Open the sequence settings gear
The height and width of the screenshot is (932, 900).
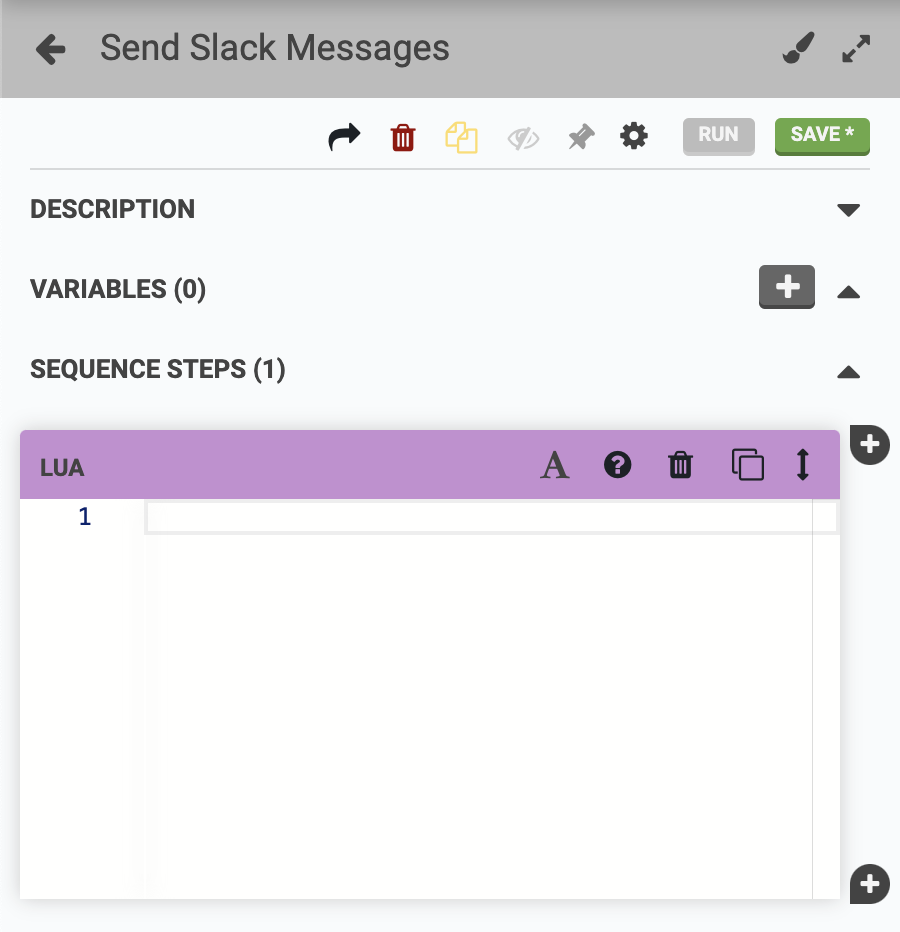[x=634, y=135]
